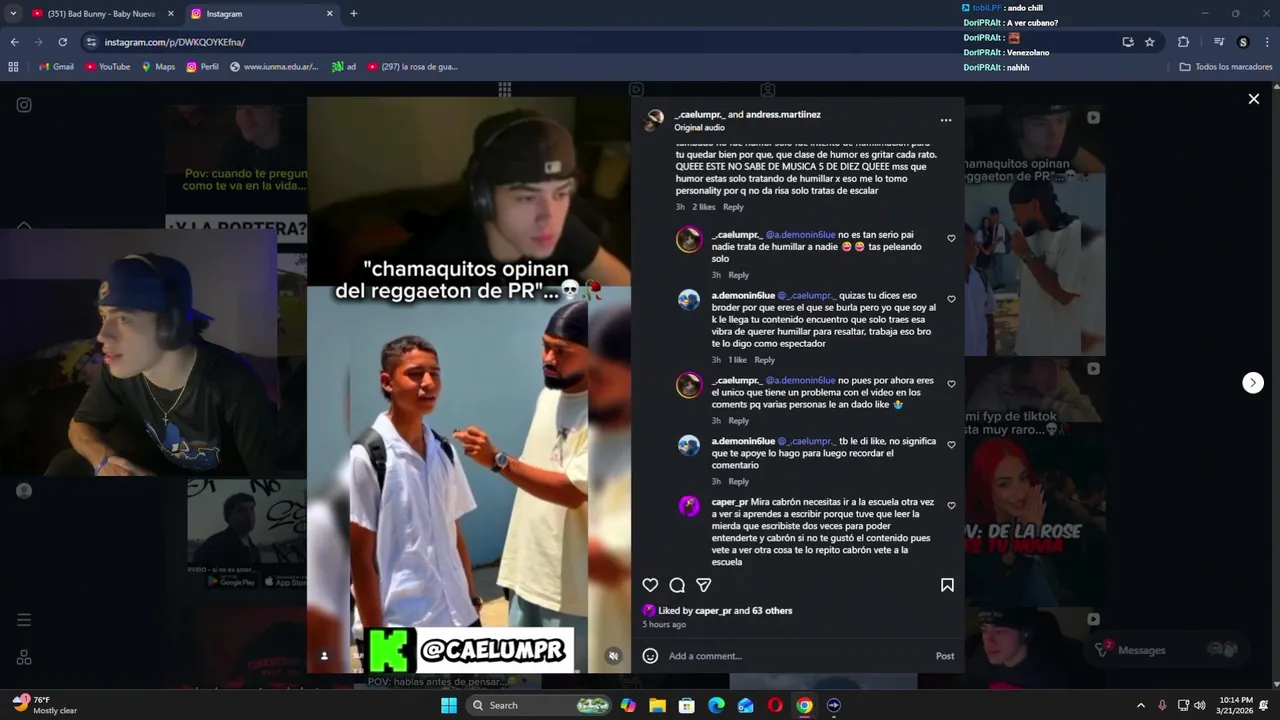Open Opera browser from the taskbar

(775, 705)
